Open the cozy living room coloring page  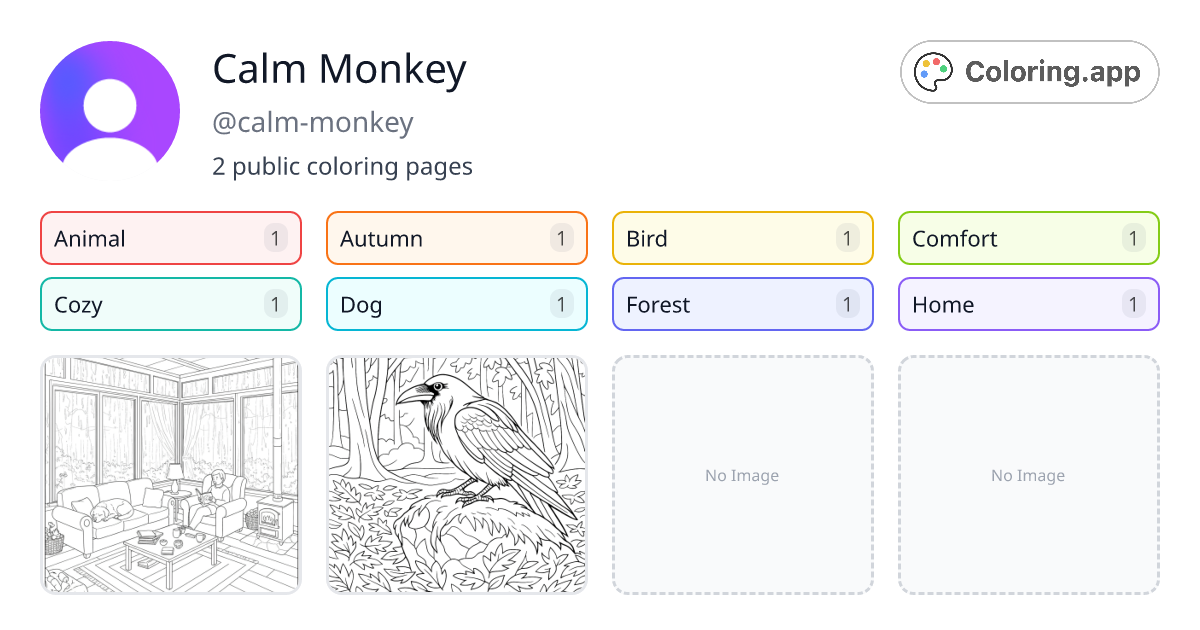pyautogui.click(x=170, y=475)
